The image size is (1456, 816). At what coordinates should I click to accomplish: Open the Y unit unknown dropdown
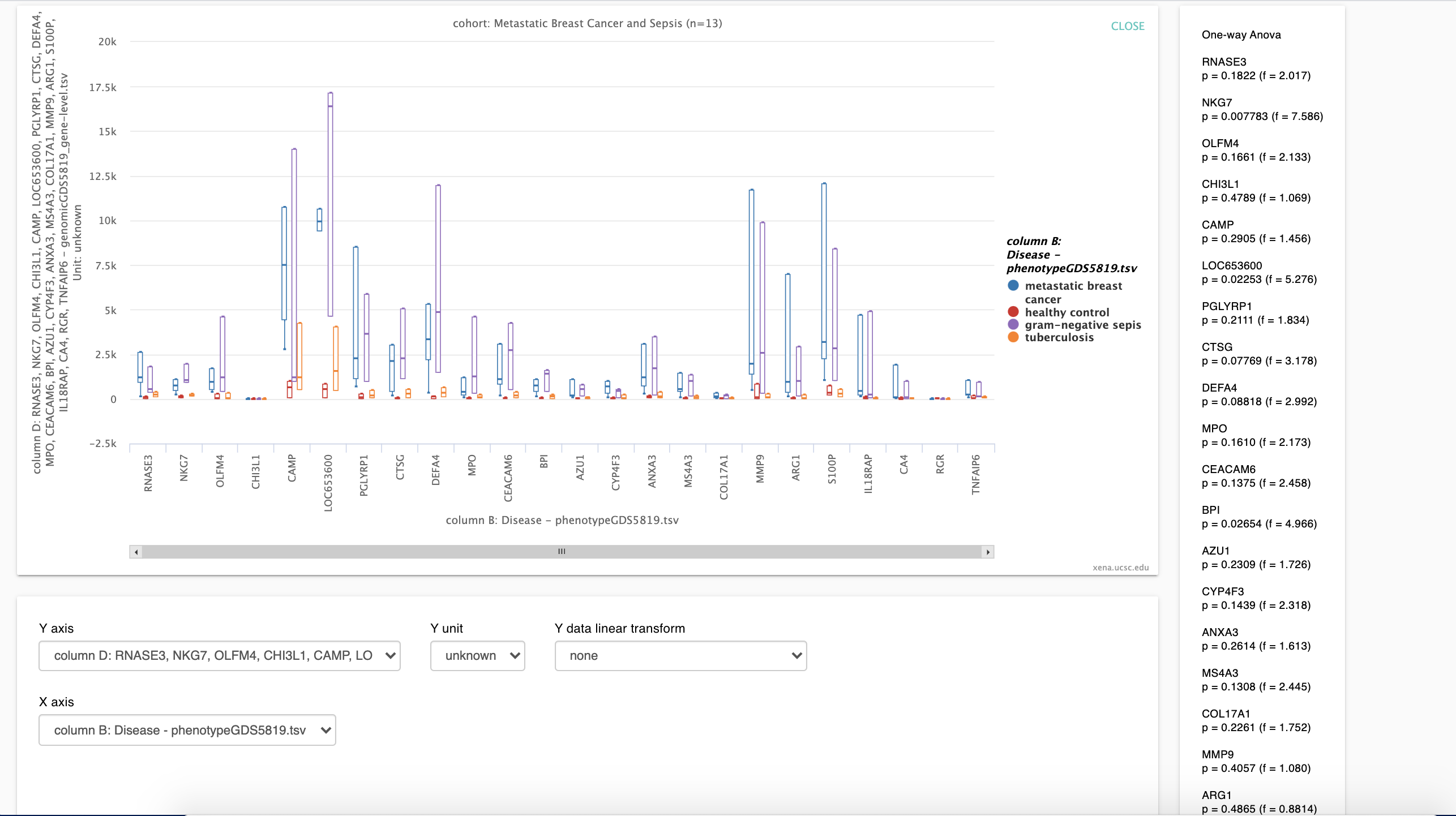pos(477,655)
